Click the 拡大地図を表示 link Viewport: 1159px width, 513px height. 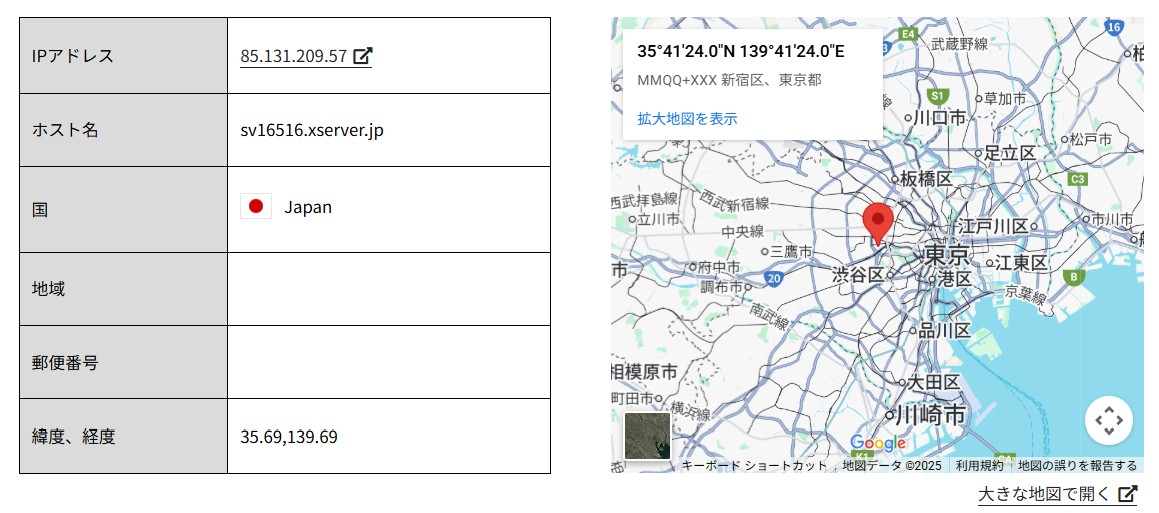[x=687, y=118]
